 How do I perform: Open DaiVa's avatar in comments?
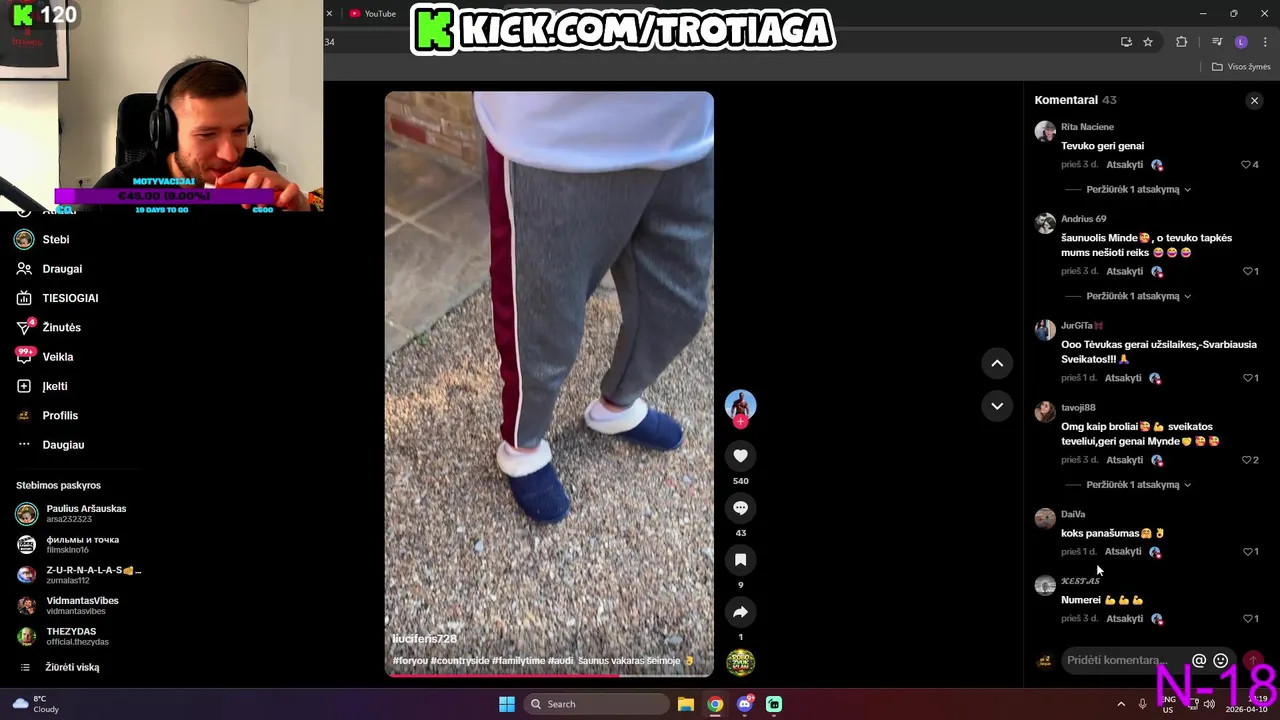tap(1045, 518)
